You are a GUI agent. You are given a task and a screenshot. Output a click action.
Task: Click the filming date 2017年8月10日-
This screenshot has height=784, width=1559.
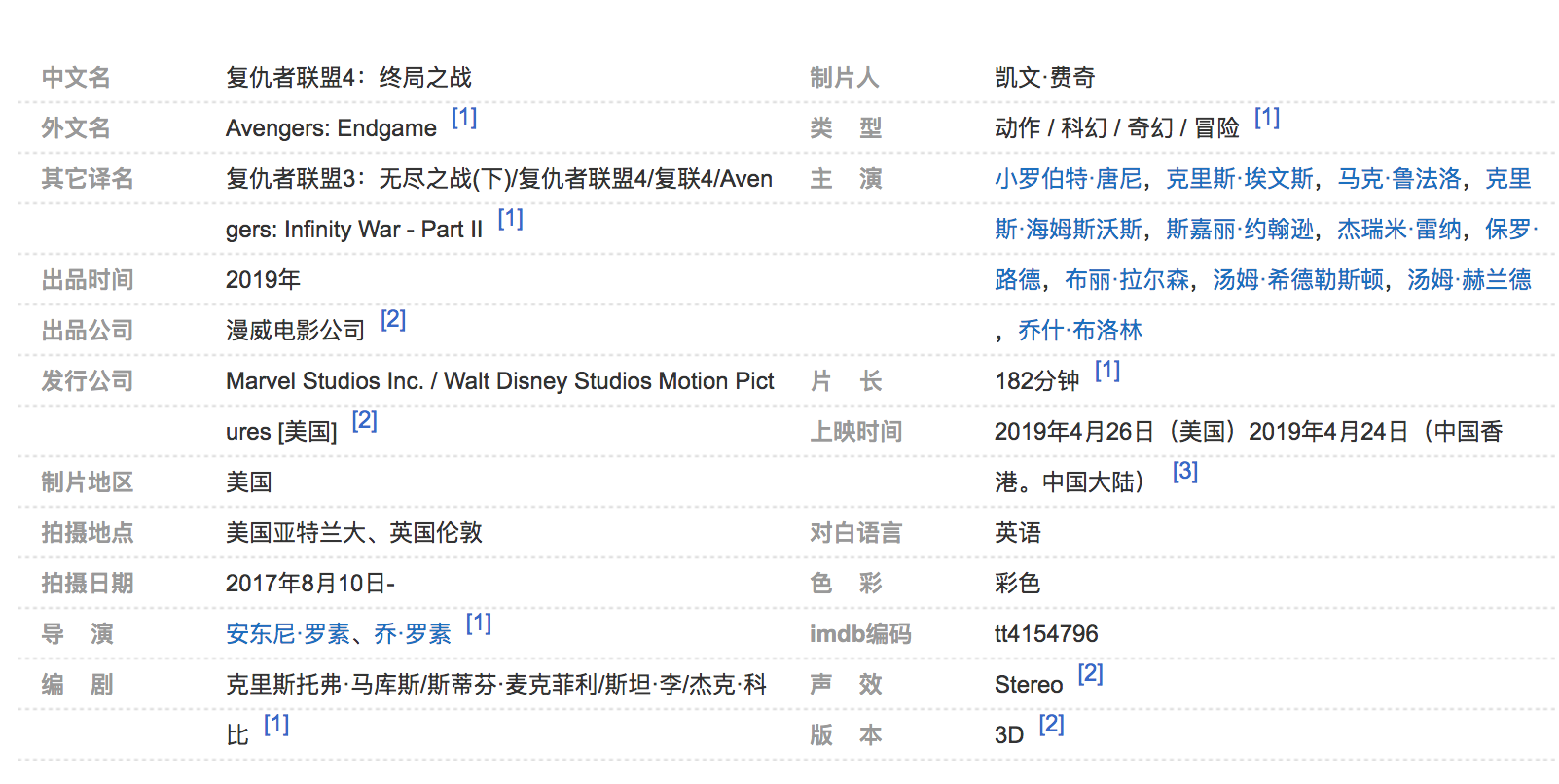[310, 584]
